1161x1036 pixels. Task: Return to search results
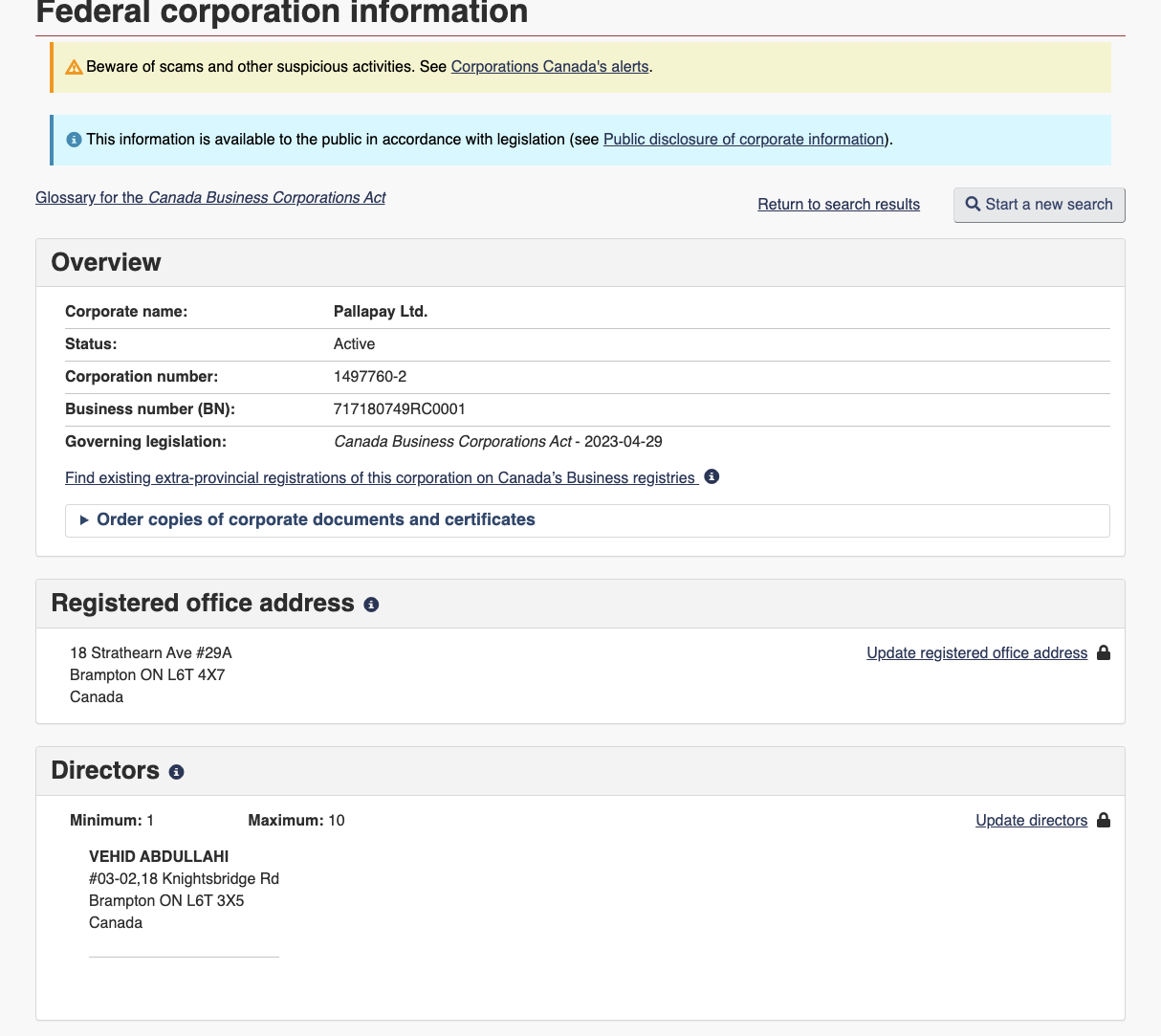click(839, 205)
